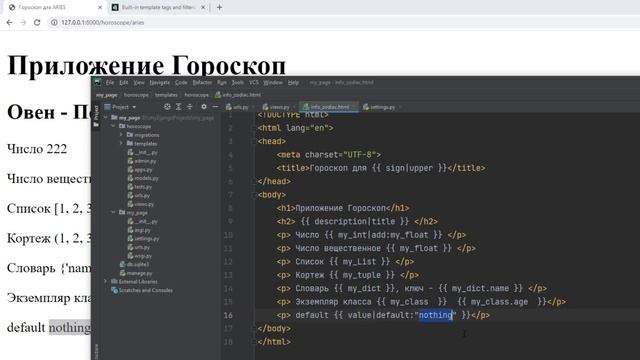
Task: Open site info icon beside address
Action: pyautogui.click(x=53, y=22)
